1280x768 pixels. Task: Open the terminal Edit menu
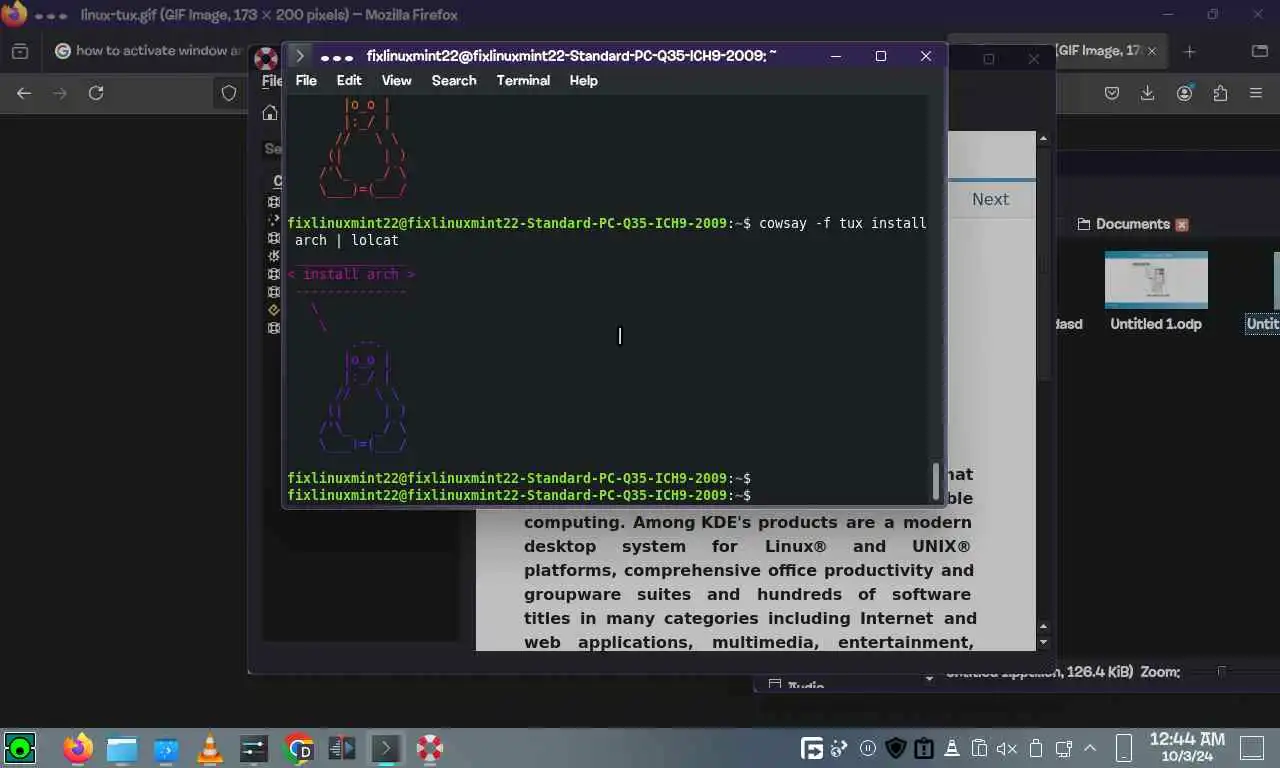coord(349,80)
